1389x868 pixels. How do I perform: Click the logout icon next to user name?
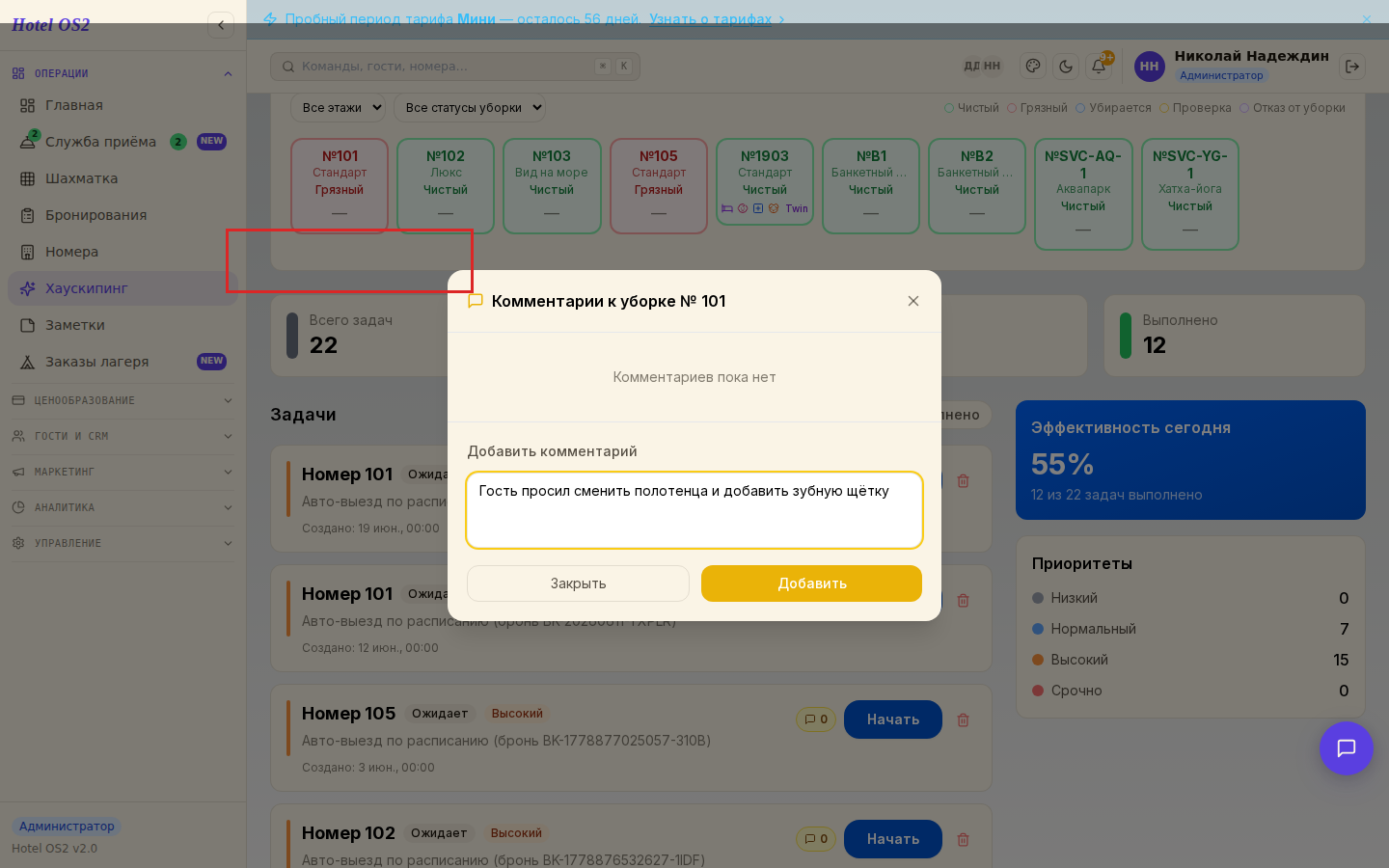pos(1352,67)
